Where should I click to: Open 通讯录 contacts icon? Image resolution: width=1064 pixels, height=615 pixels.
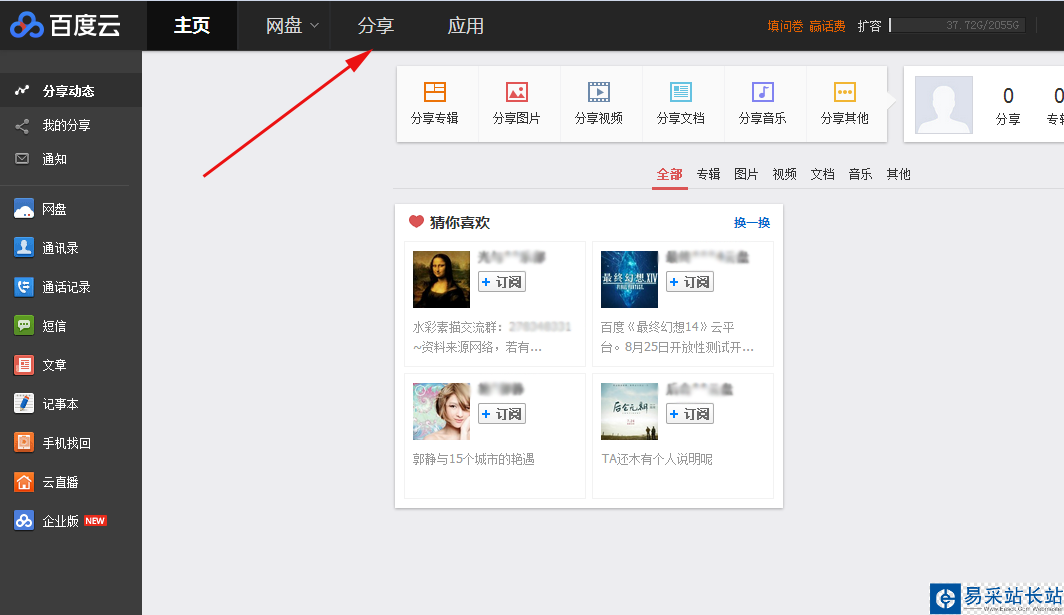tap(24, 248)
